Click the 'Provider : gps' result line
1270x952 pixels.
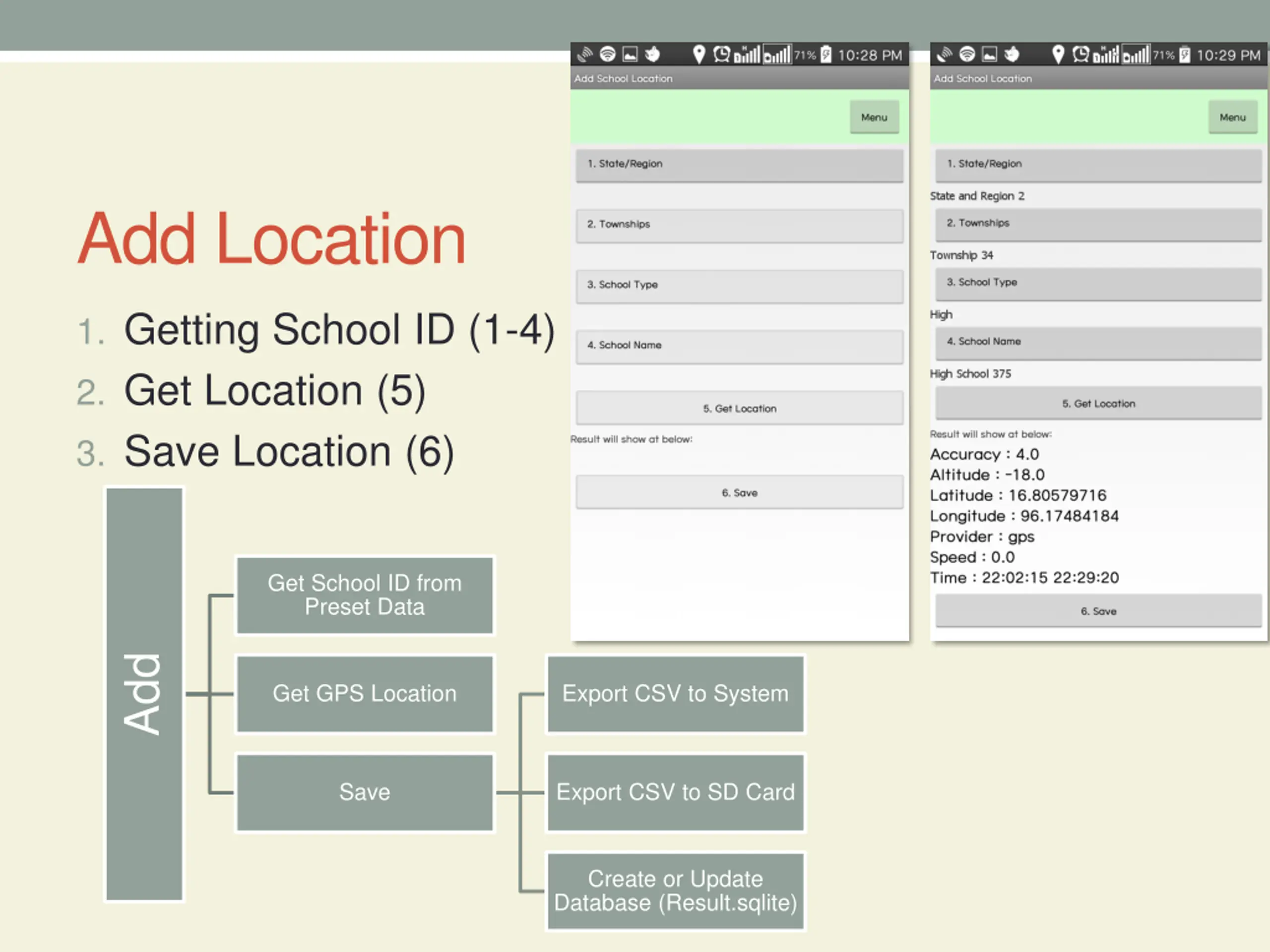982,536
